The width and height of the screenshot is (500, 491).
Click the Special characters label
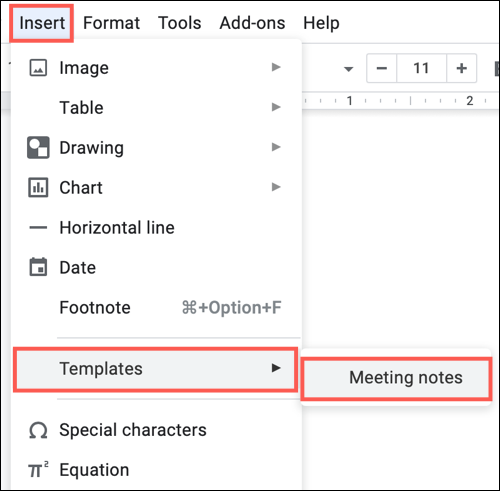pos(133,430)
